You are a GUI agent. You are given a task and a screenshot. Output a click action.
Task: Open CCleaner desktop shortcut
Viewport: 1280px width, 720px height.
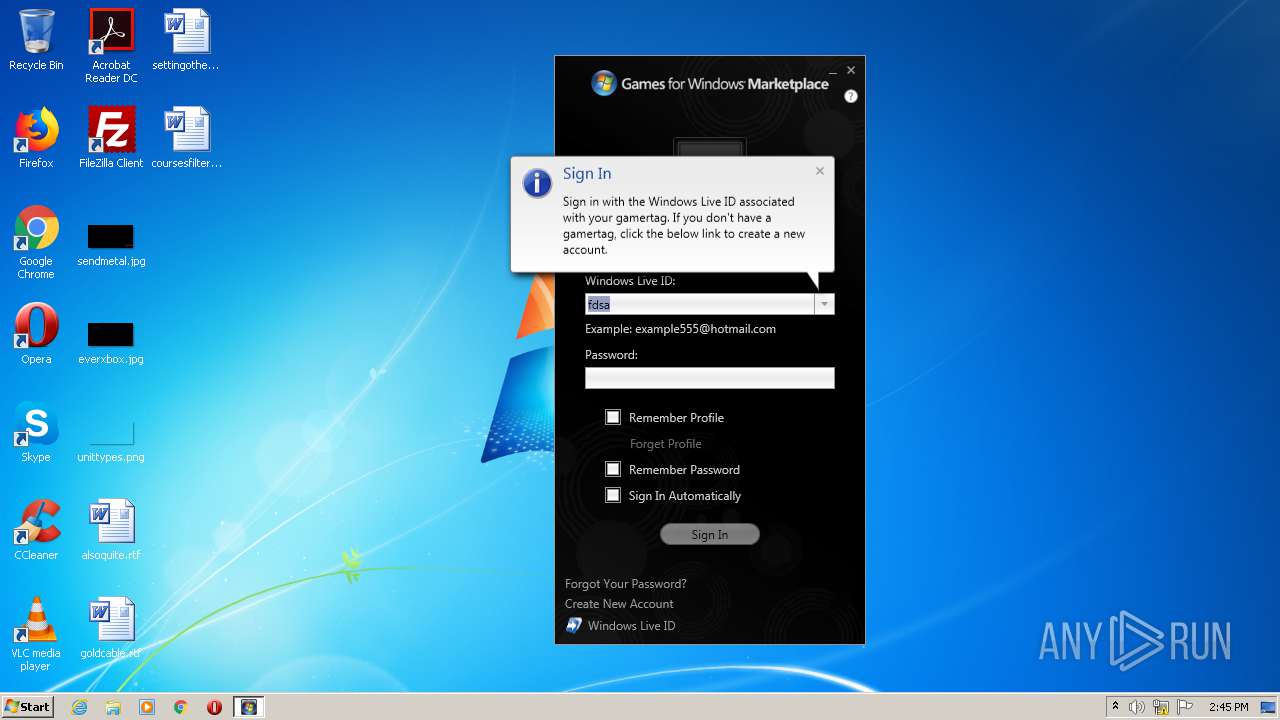tap(36, 530)
